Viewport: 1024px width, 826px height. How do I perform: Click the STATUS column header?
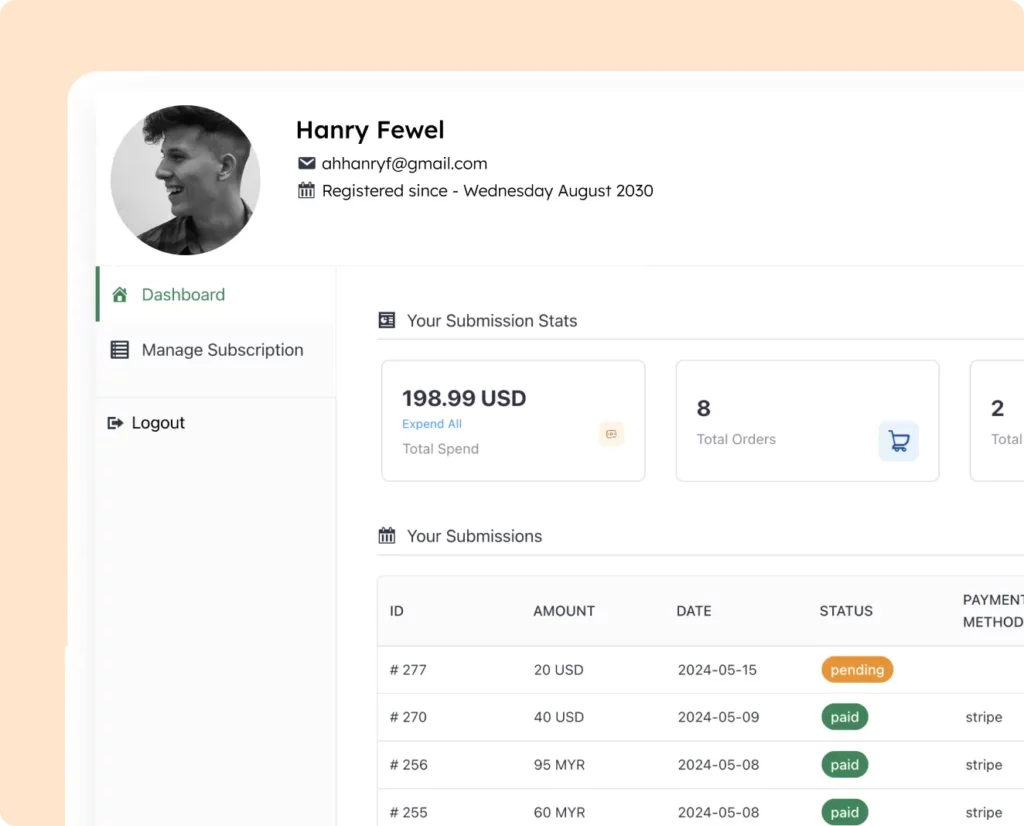(x=846, y=610)
